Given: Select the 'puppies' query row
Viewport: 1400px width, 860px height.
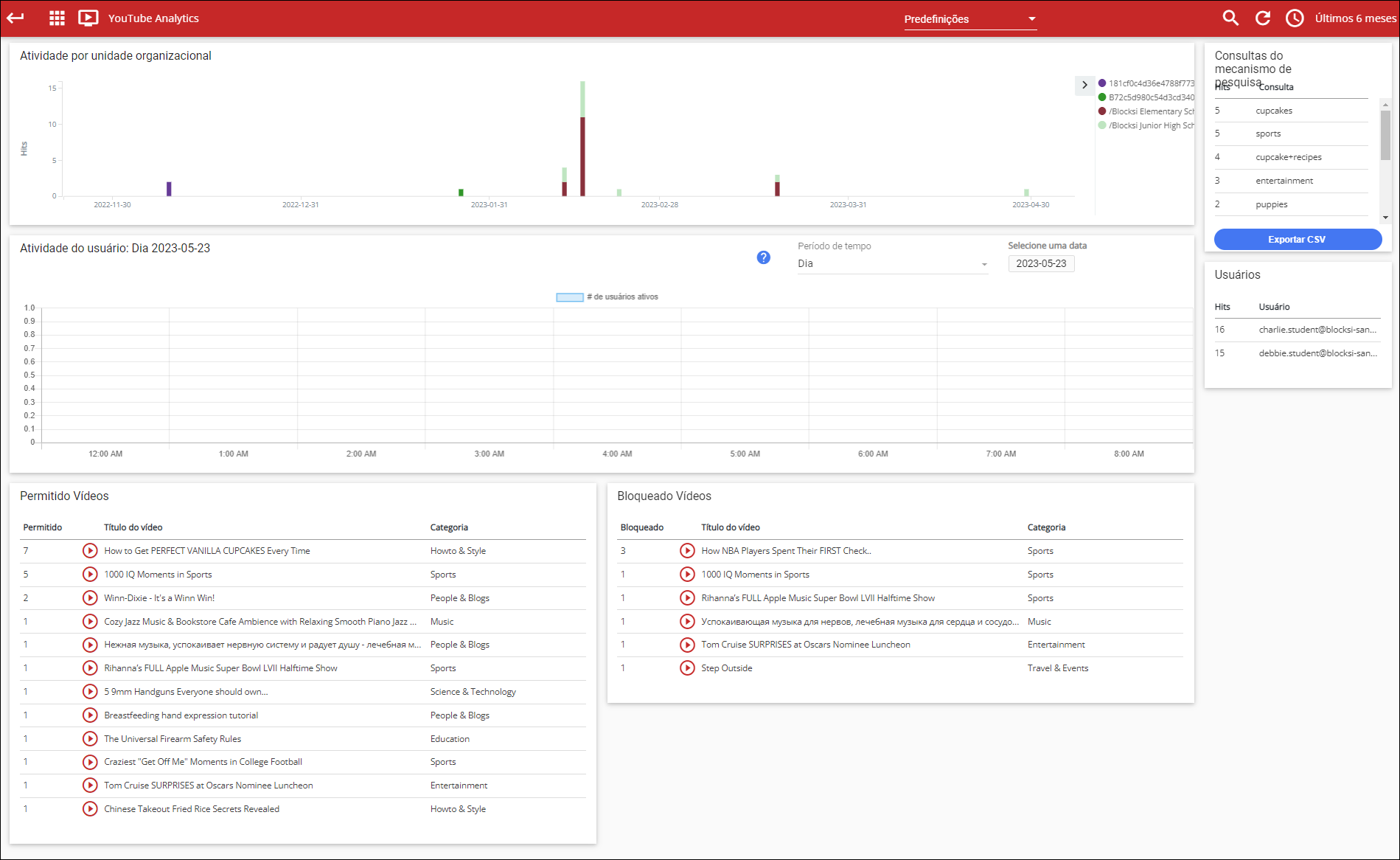Looking at the screenshot, I should [1292, 205].
